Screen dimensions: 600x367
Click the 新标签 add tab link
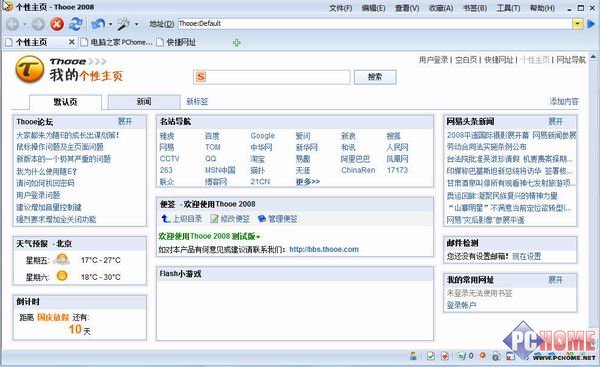(x=197, y=101)
